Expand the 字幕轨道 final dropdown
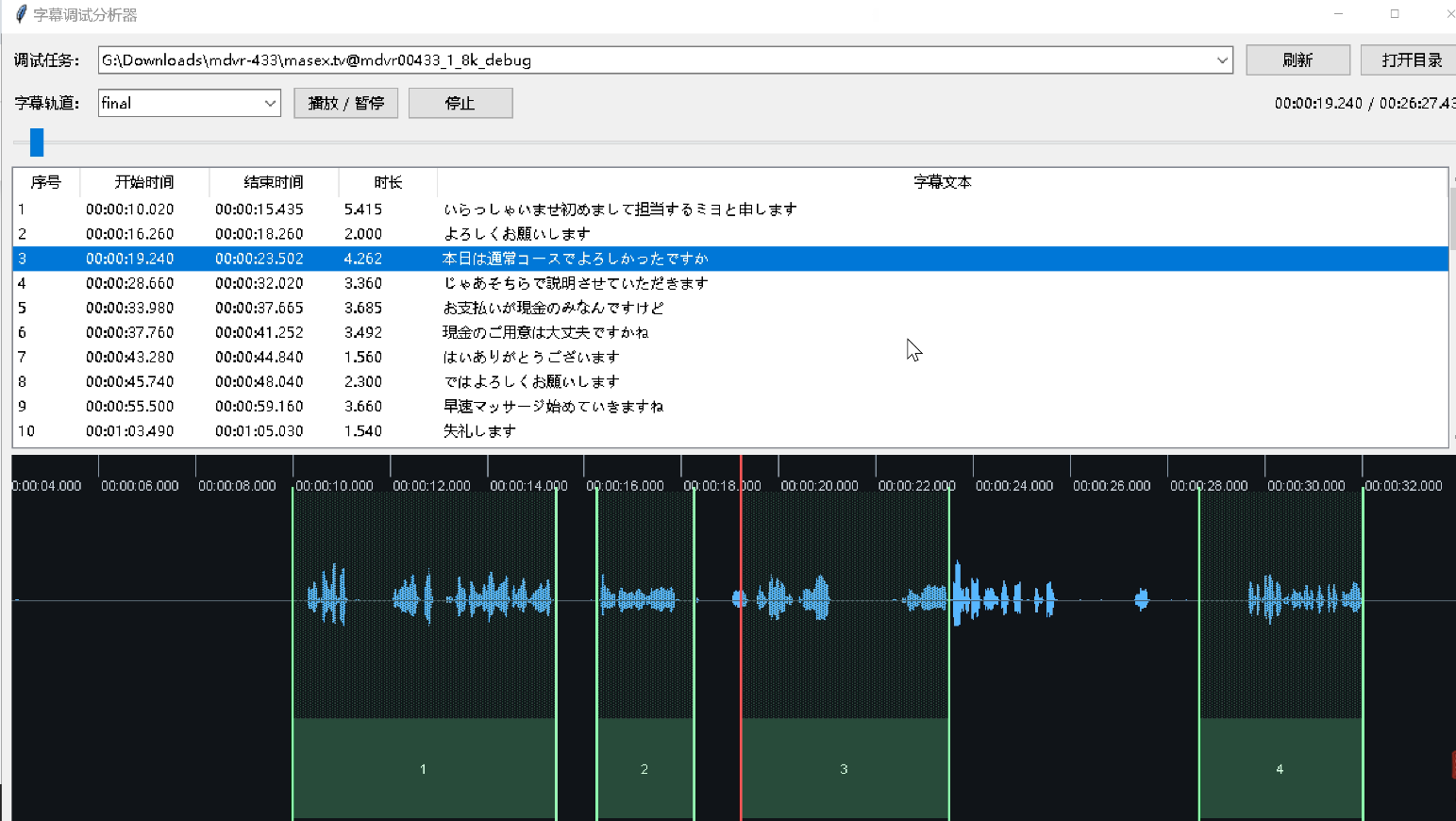 tap(270, 103)
